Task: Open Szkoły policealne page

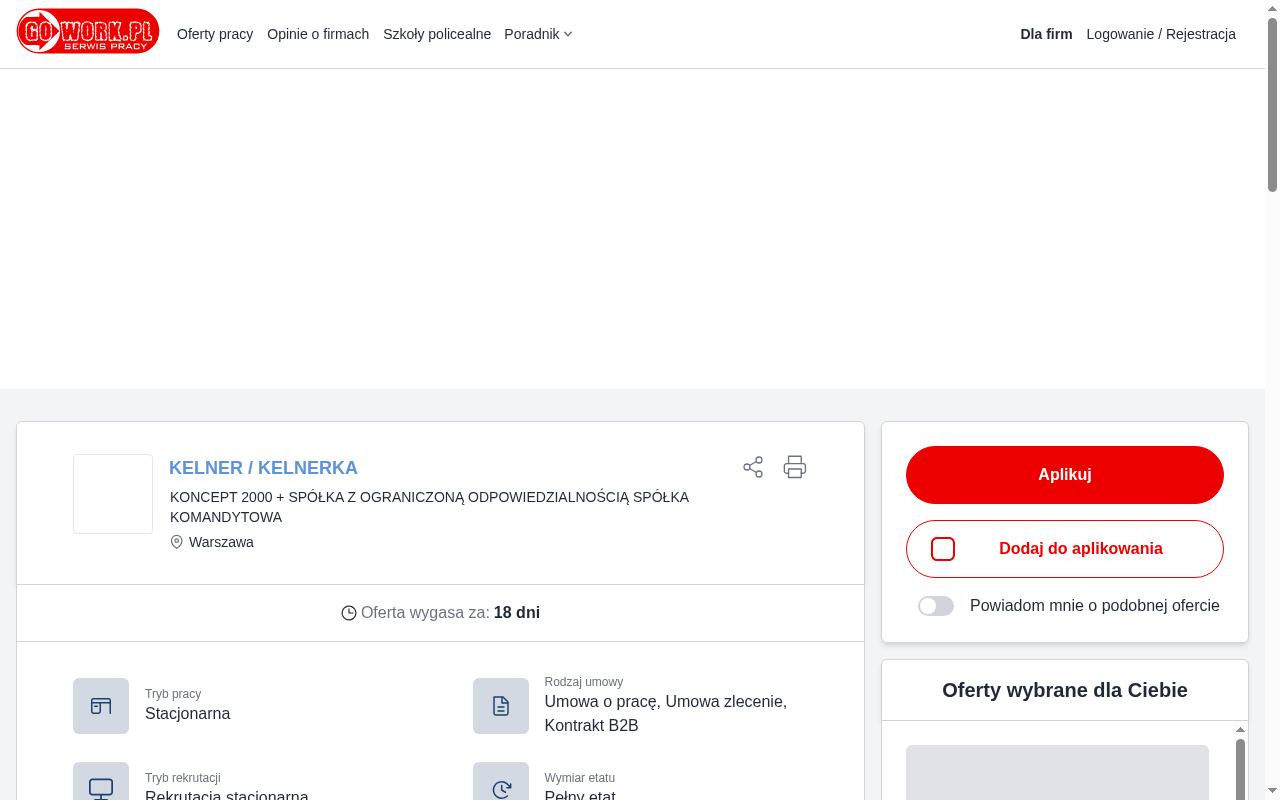Action: click(437, 34)
